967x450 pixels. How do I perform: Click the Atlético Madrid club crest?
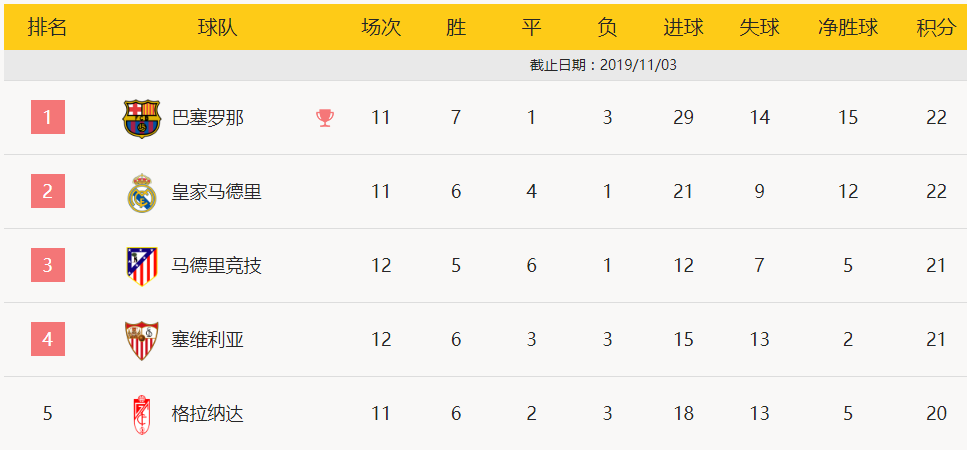[142, 266]
